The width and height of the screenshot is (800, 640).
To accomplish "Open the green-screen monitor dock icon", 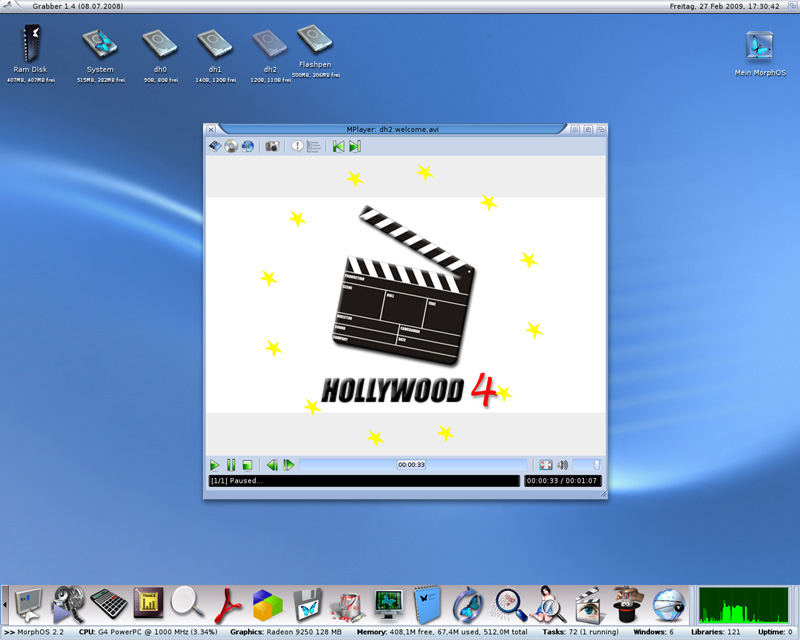I will tap(388, 604).
